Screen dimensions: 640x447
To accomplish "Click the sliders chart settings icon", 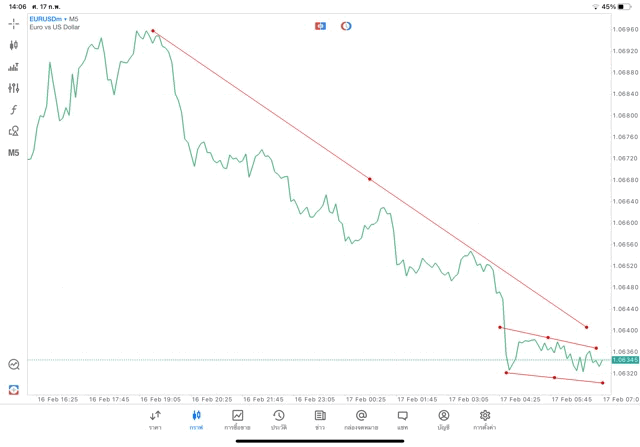I will pyautogui.click(x=14, y=88).
